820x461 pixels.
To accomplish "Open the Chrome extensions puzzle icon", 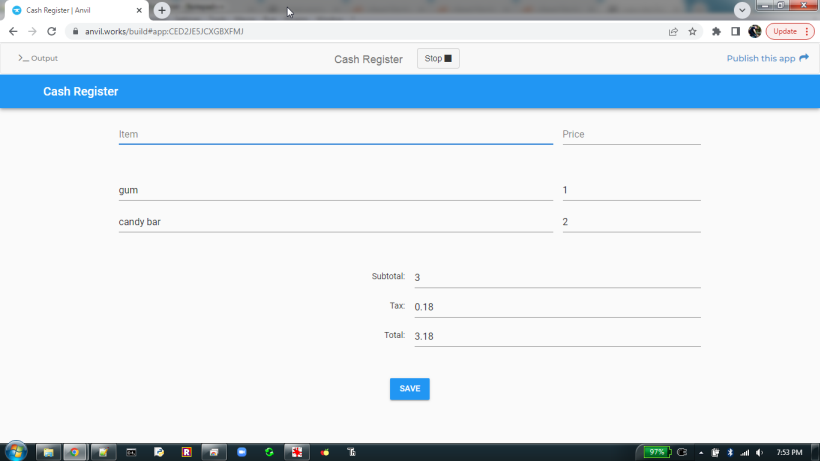I will [x=716, y=31].
